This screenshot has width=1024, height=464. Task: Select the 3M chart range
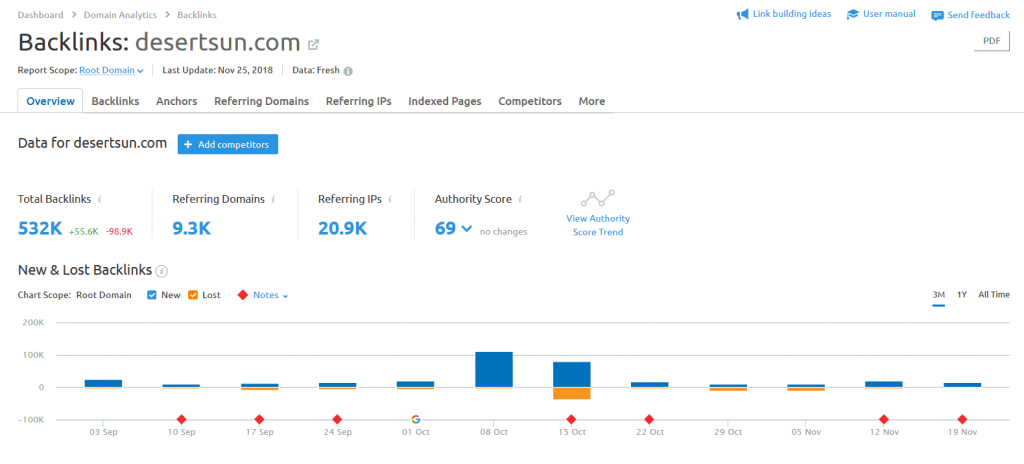click(938, 295)
